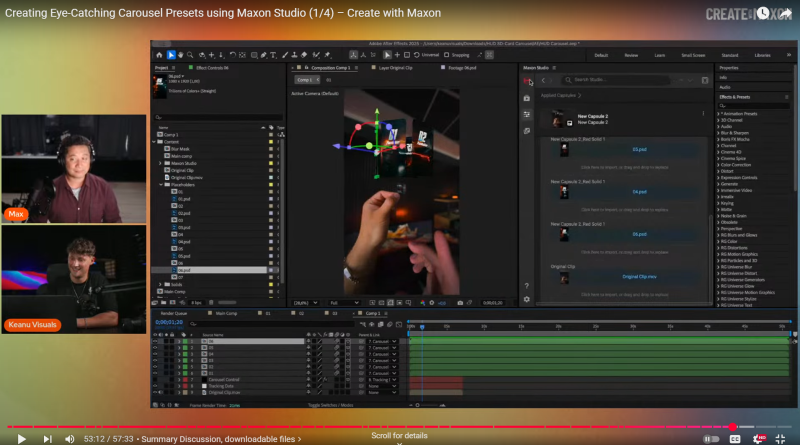Click the Search Studio field

pyautogui.click(x=616, y=80)
